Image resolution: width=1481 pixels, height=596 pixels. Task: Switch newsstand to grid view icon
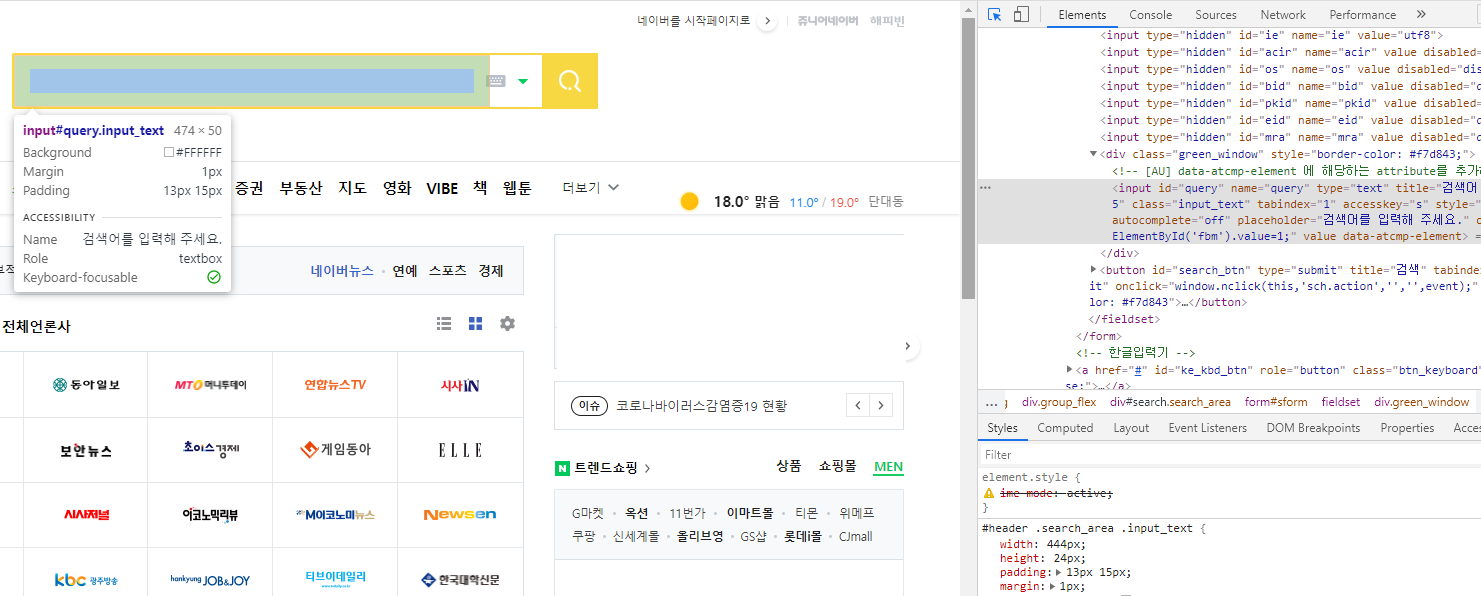[x=476, y=324]
